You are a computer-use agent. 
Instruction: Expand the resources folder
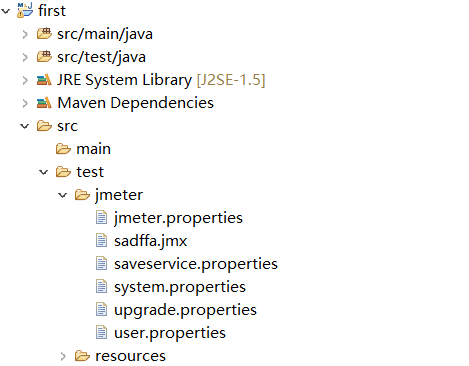[63, 357]
